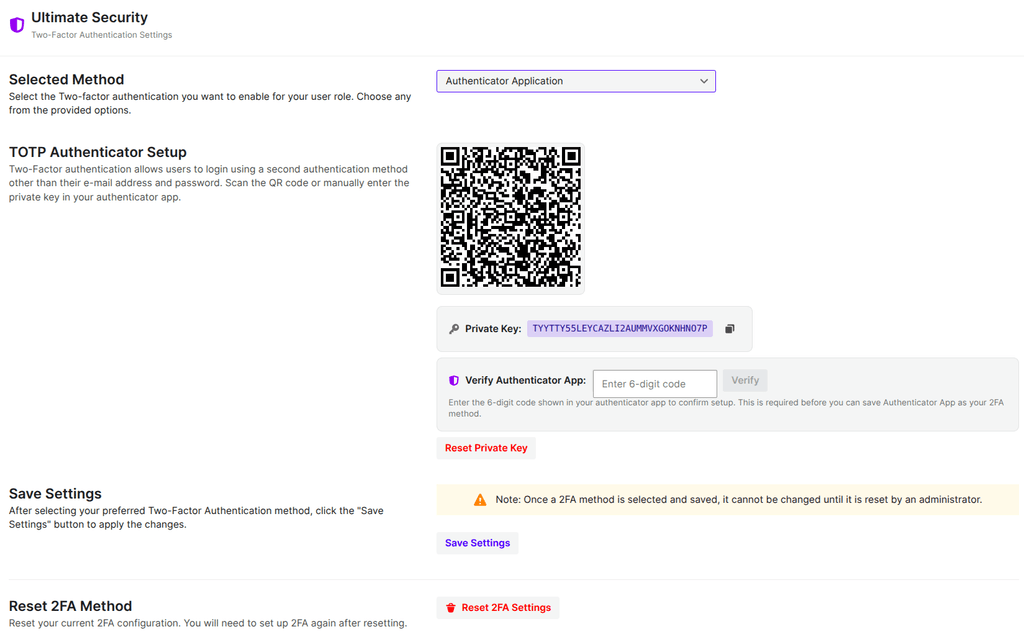Screen dimensions: 1024x635
Task: Click the Private Key label
Action: (x=493, y=329)
